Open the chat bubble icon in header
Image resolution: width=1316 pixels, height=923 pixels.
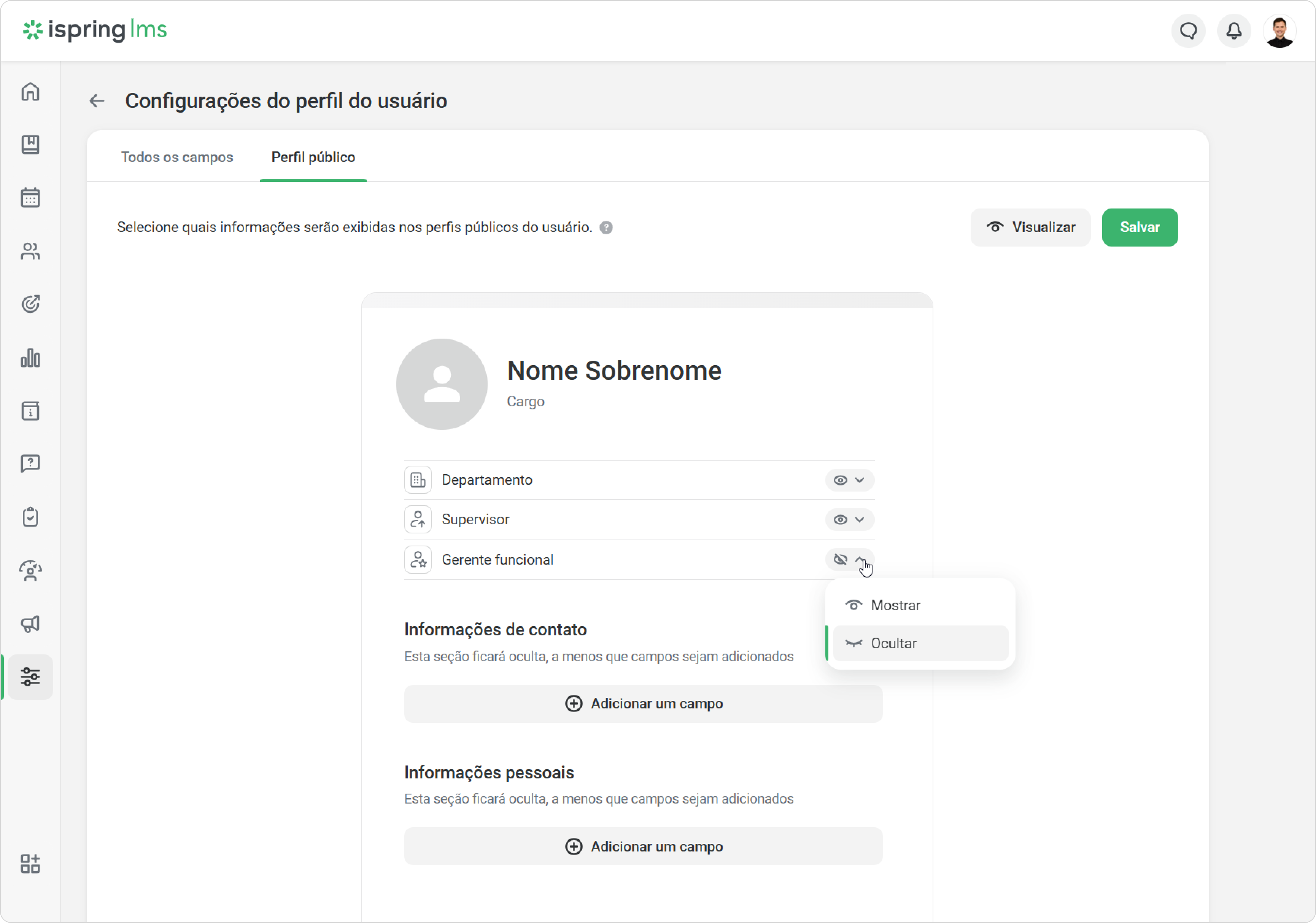pyautogui.click(x=1188, y=30)
